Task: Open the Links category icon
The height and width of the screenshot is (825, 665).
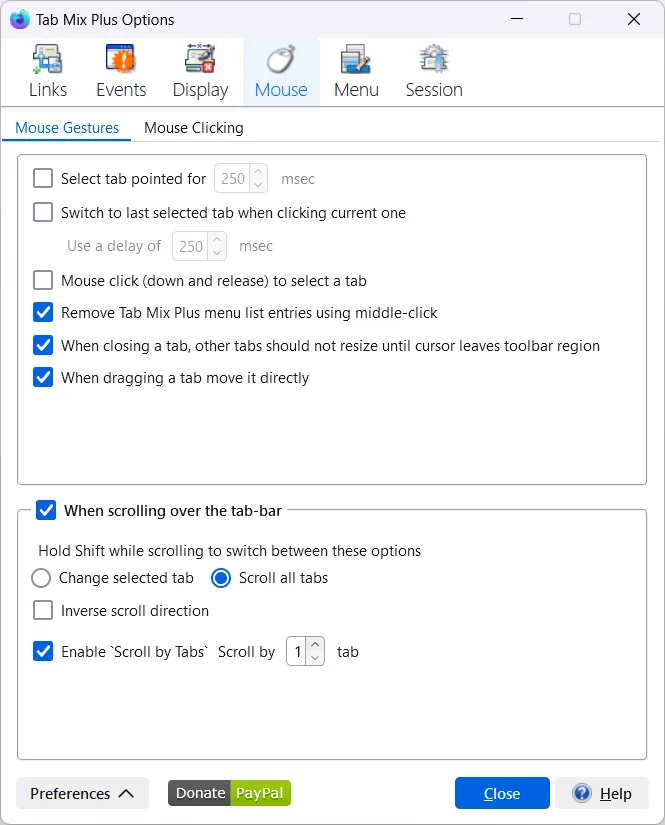Action: point(47,60)
